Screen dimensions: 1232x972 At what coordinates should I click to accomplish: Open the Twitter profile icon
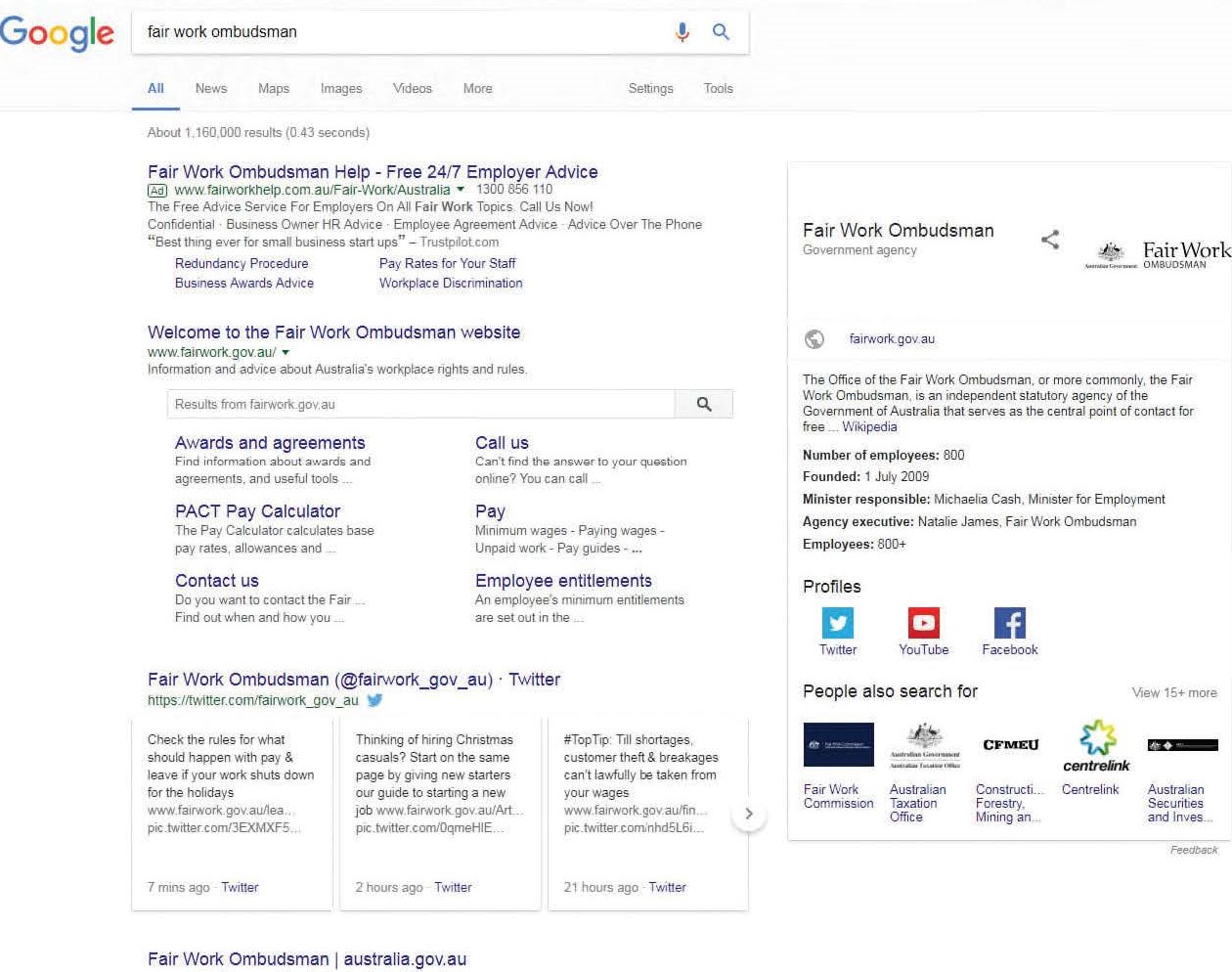tap(838, 623)
